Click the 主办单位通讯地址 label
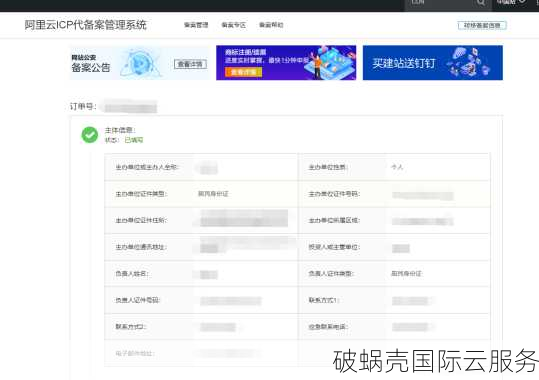The image size is (539, 380). click(141, 247)
